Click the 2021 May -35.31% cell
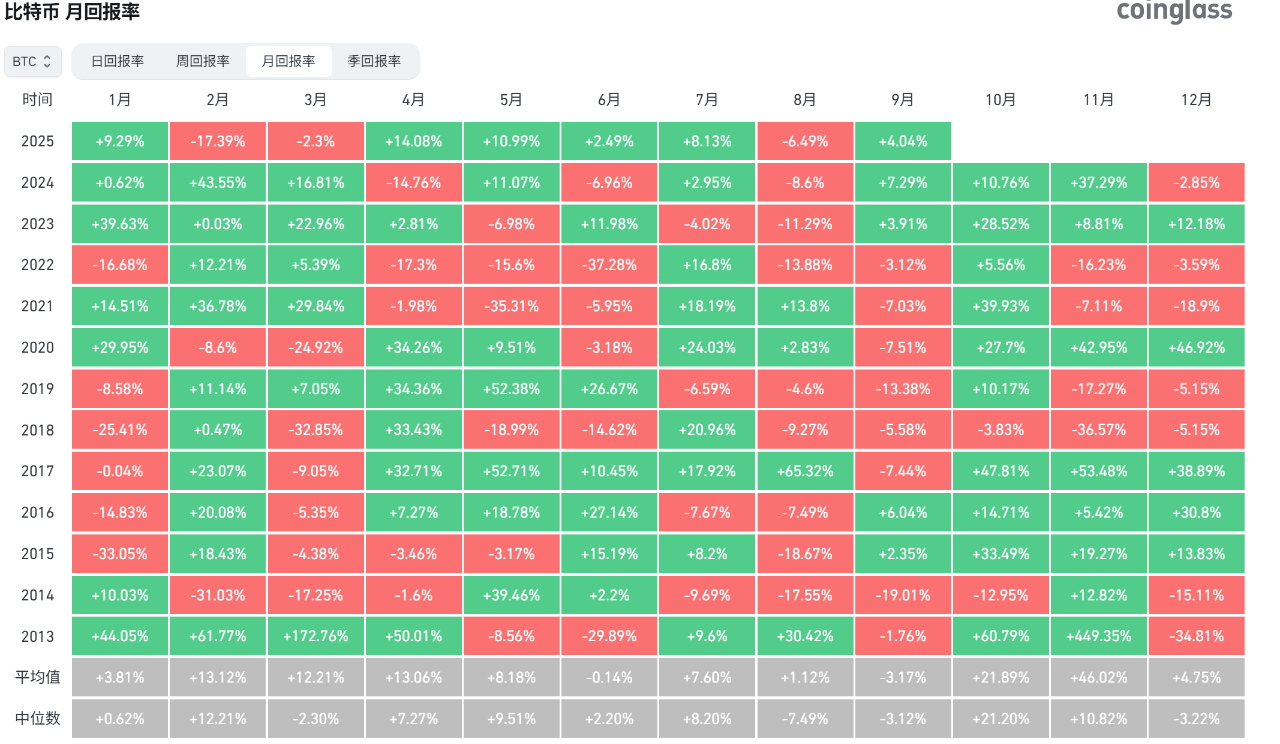 click(511, 306)
